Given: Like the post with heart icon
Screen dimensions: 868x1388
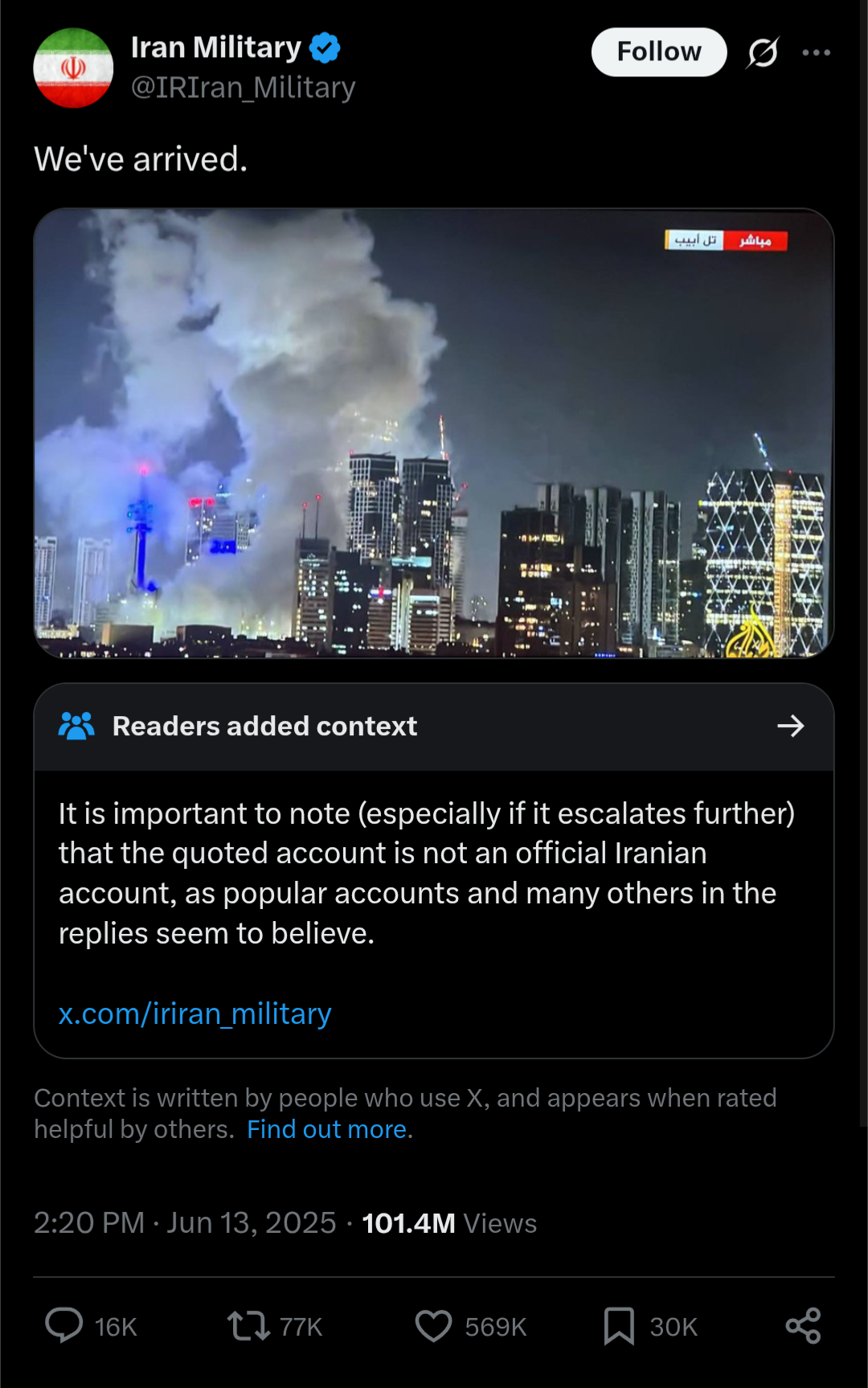Looking at the screenshot, I should pyautogui.click(x=434, y=1325).
